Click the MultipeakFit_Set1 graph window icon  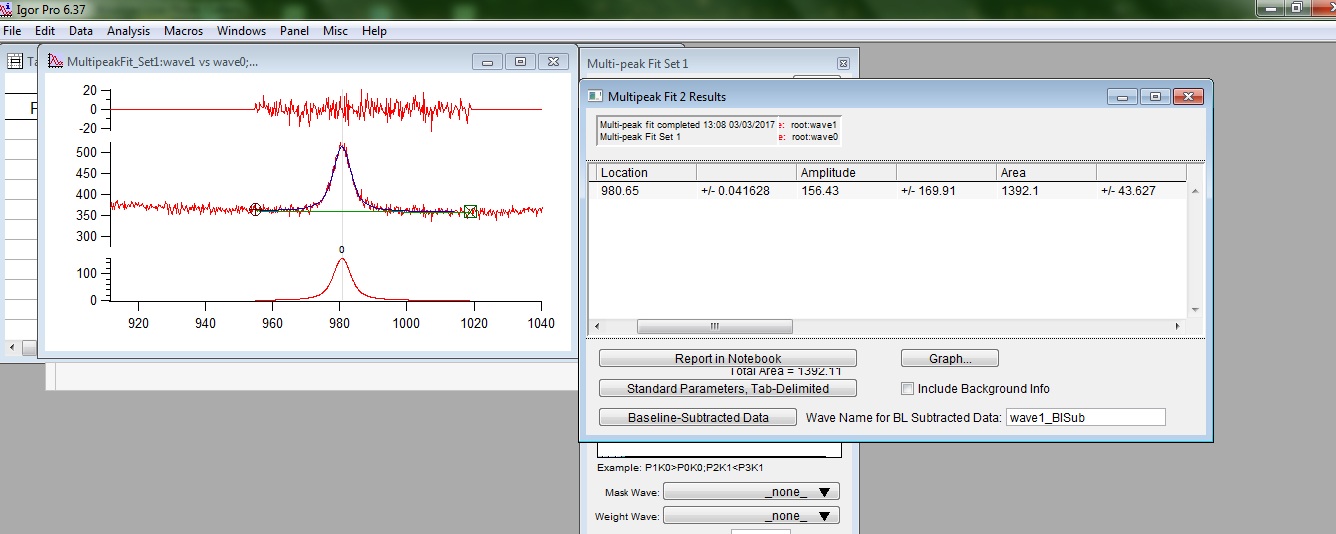pyautogui.click(x=55, y=62)
